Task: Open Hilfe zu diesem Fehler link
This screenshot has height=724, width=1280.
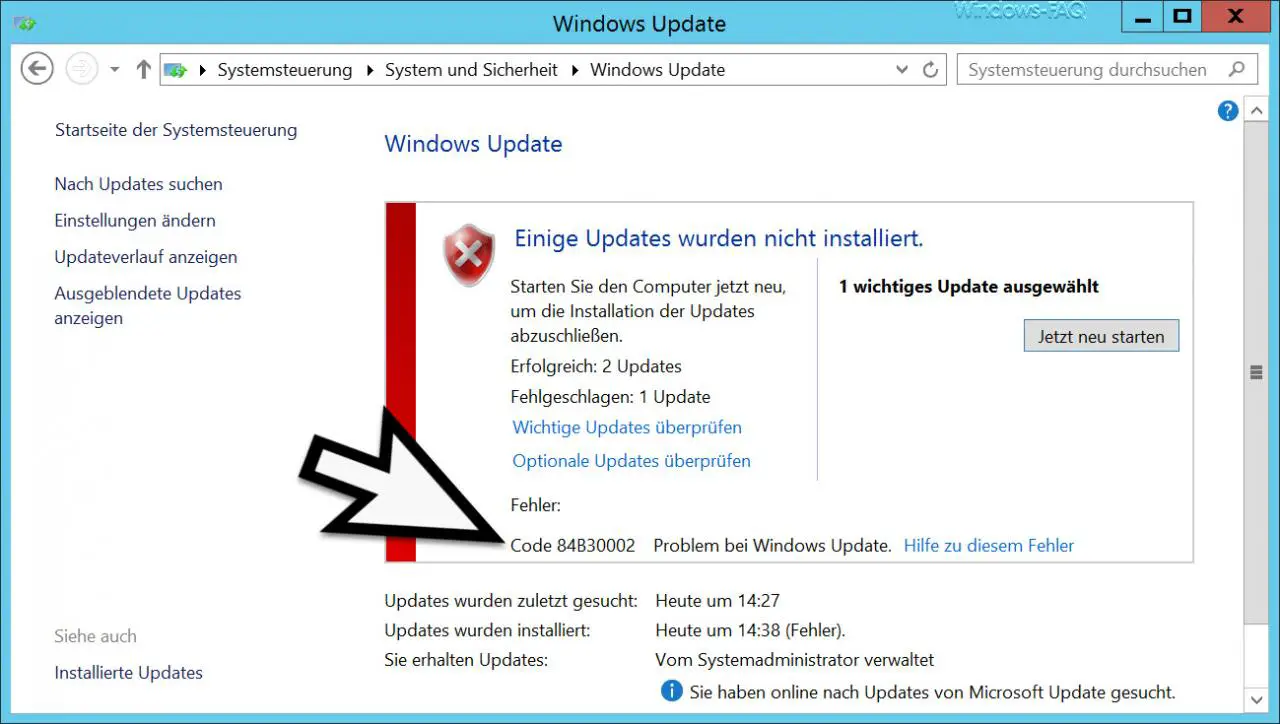Action: pyautogui.click(x=989, y=545)
